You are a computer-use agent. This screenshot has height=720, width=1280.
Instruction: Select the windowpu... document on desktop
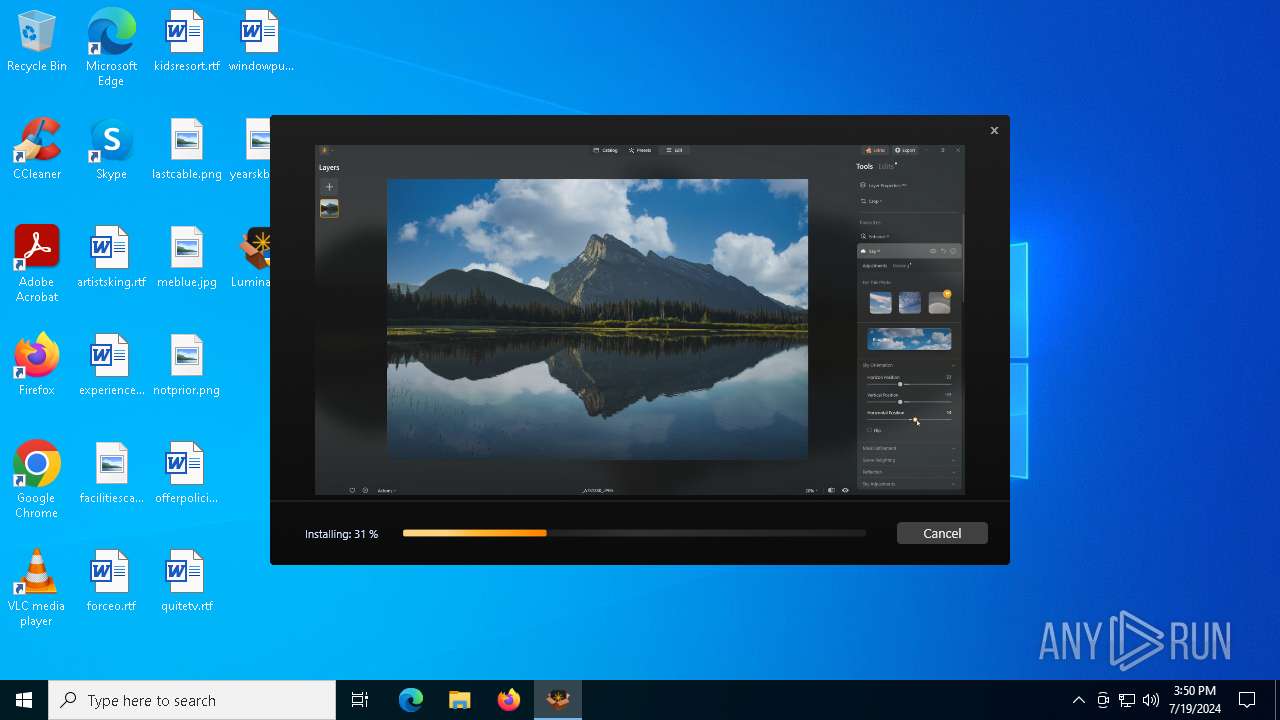click(x=260, y=42)
